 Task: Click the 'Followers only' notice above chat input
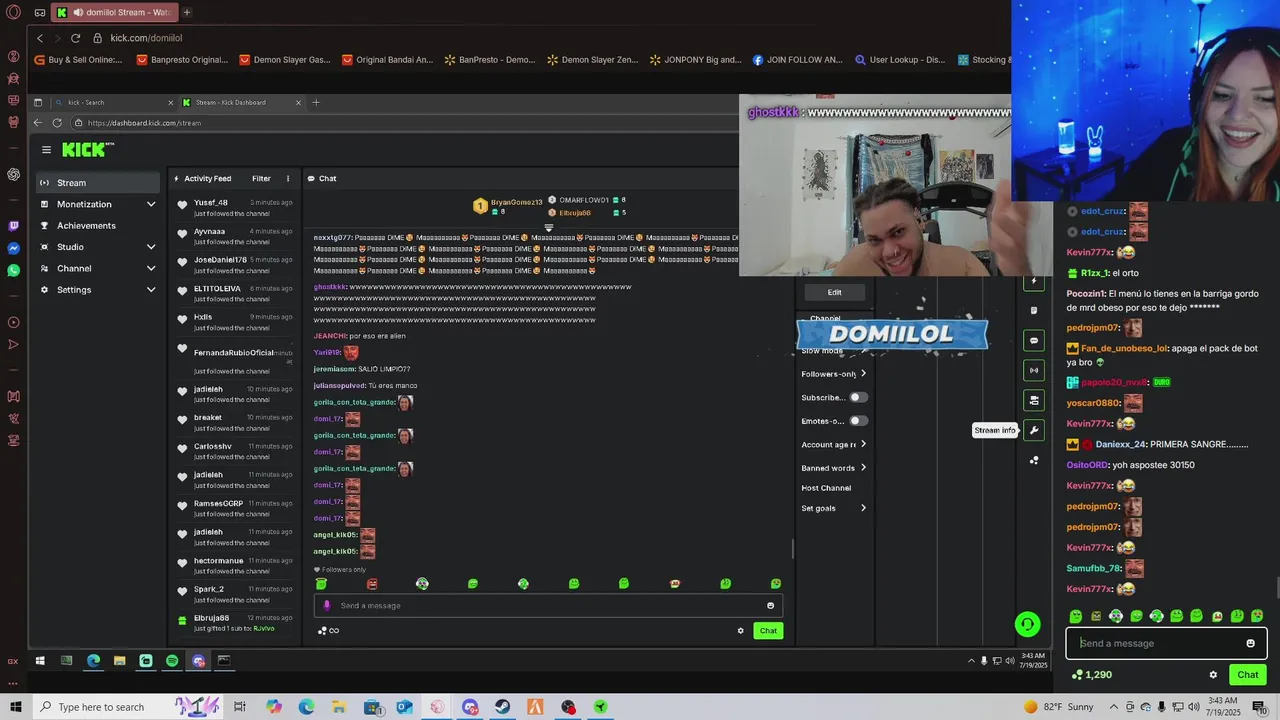pos(340,570)
